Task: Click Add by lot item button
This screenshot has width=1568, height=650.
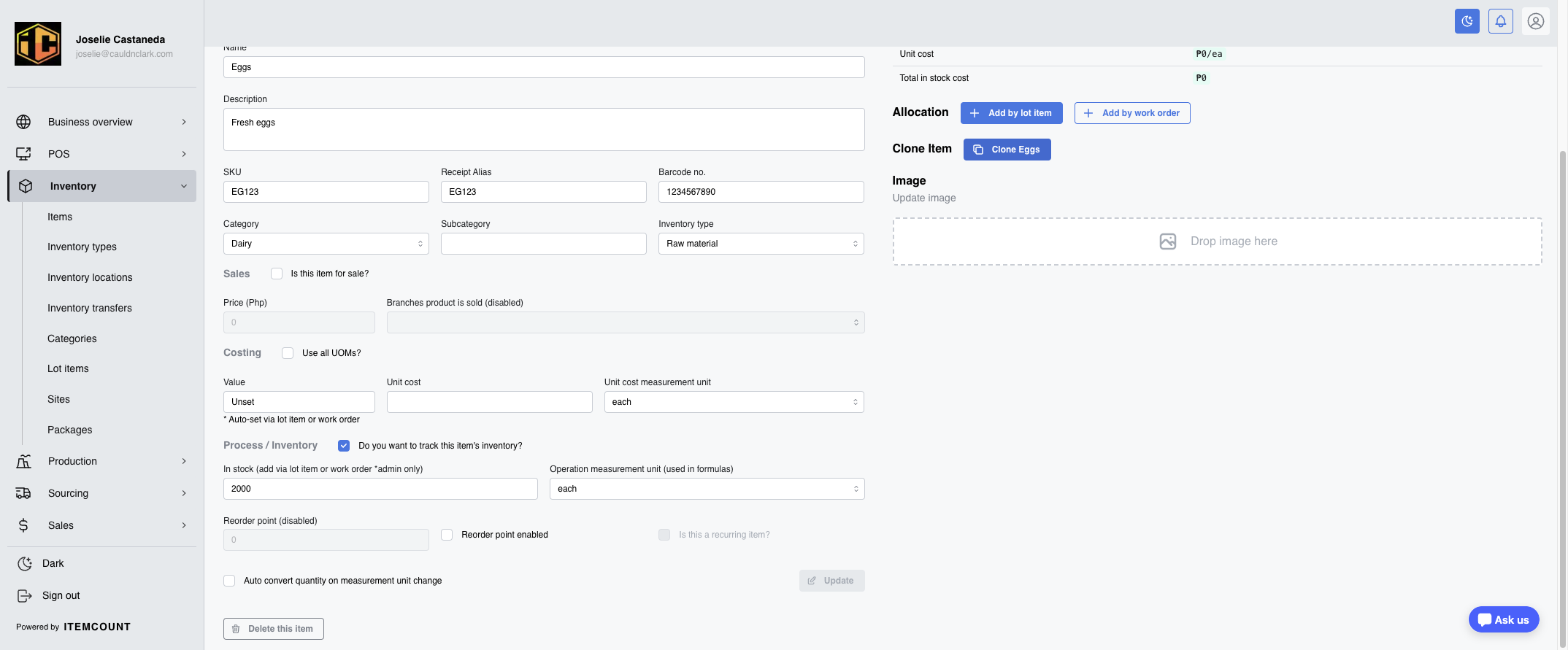Action: coord(1012,113)
